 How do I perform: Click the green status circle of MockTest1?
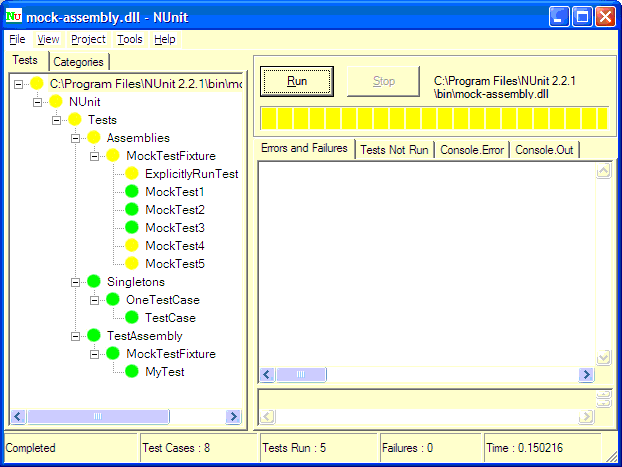coord(131,192)
